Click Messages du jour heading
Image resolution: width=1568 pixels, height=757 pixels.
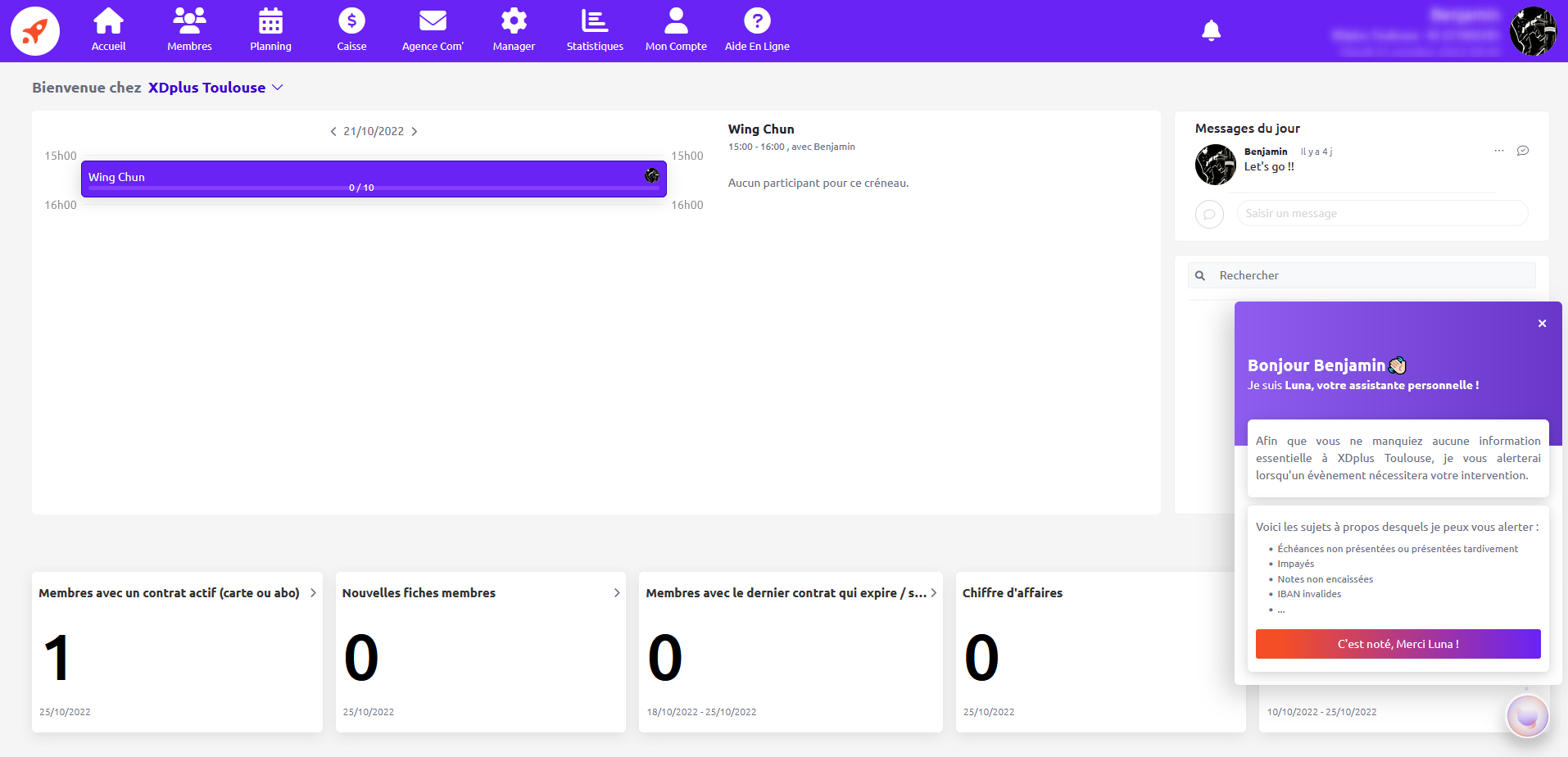(1247, 129)
